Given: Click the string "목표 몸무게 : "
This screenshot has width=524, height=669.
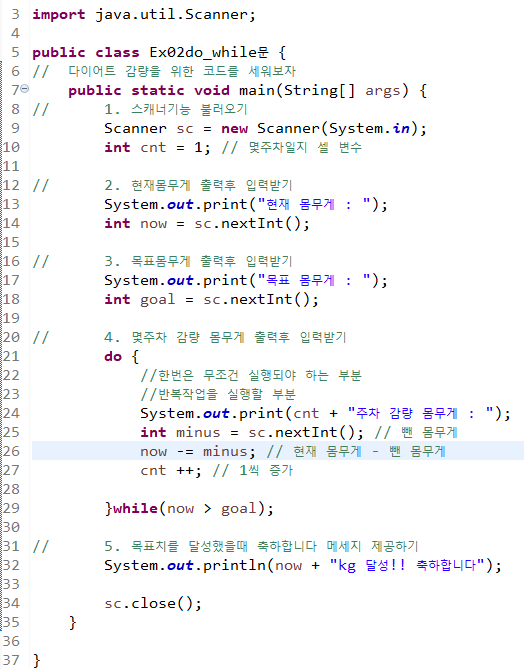Looking at the screenshot, I should click(x=314, y=280).
